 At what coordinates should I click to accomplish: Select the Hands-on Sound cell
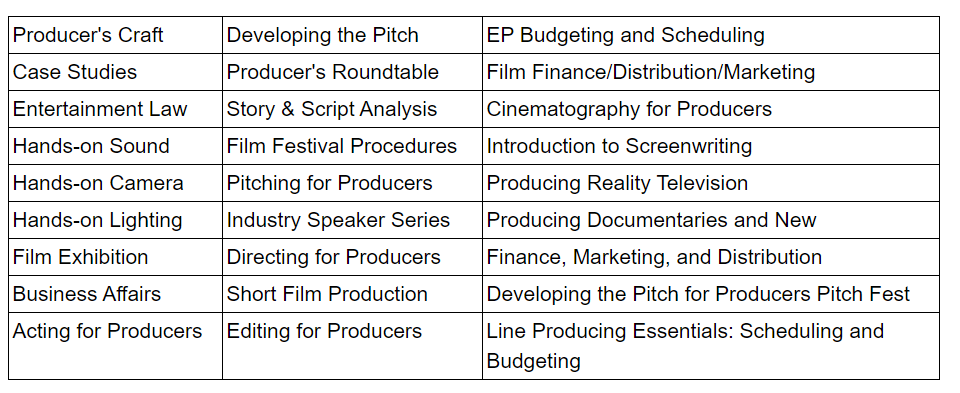[115, 146]
